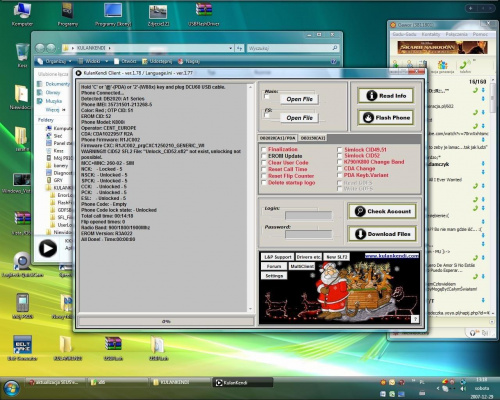Open L&P Support button
This screenshot has height=400, width=500.
tap(278, 257)
